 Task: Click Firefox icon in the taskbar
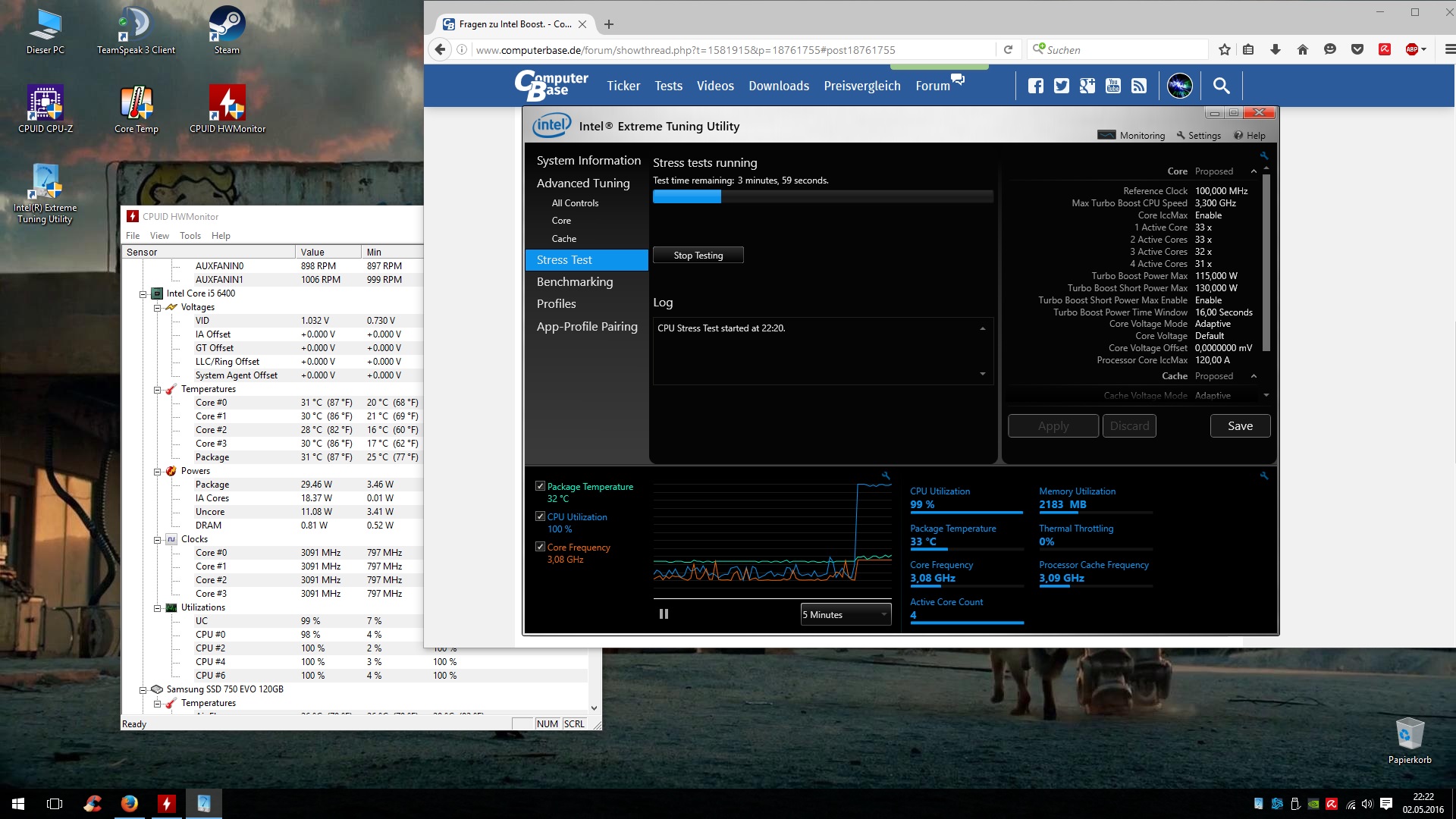click(130, 803)
